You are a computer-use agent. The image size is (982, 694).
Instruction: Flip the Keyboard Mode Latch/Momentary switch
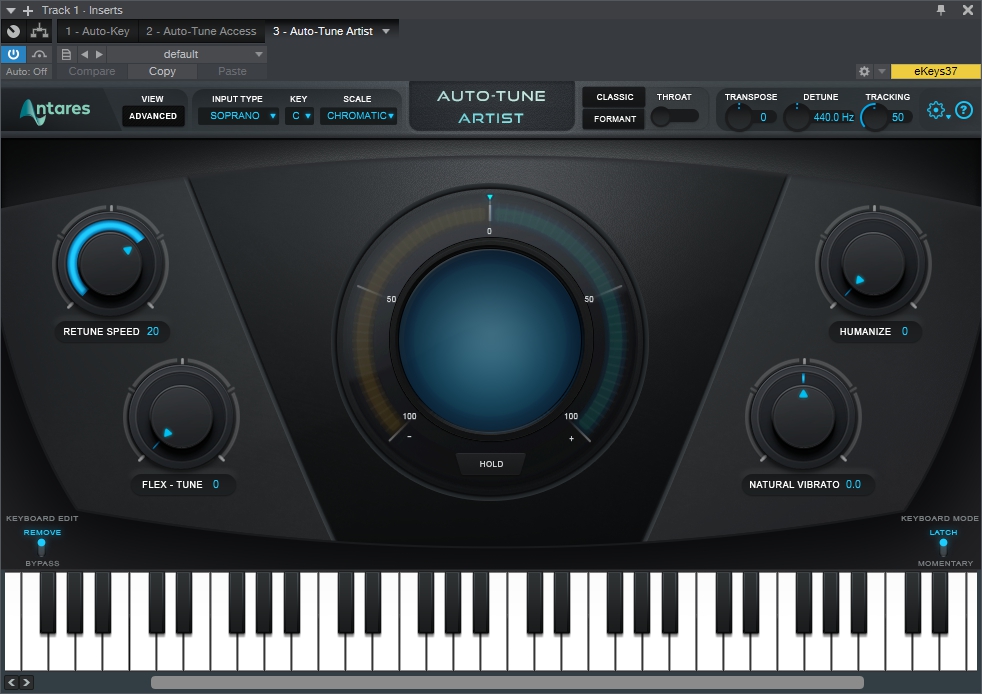pos(943,547)
